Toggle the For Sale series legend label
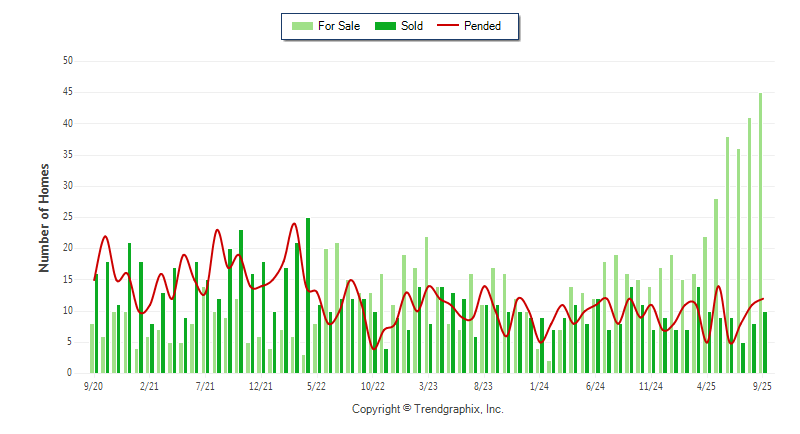 point(339,26)
